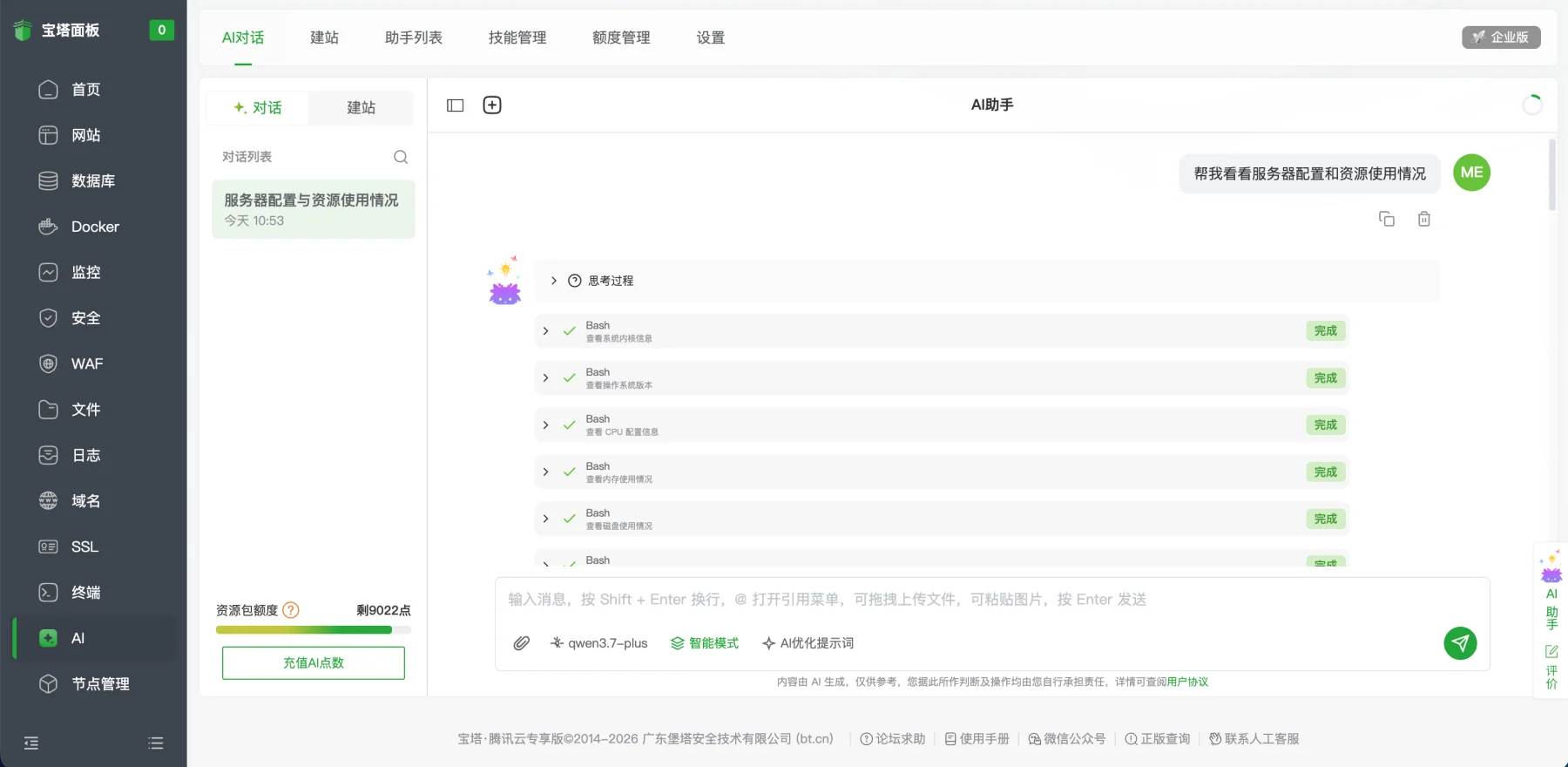The height and width of the screenshot is (767, 1568).
Task: Open the 用户协议 link
Action: pos(1187,682)
